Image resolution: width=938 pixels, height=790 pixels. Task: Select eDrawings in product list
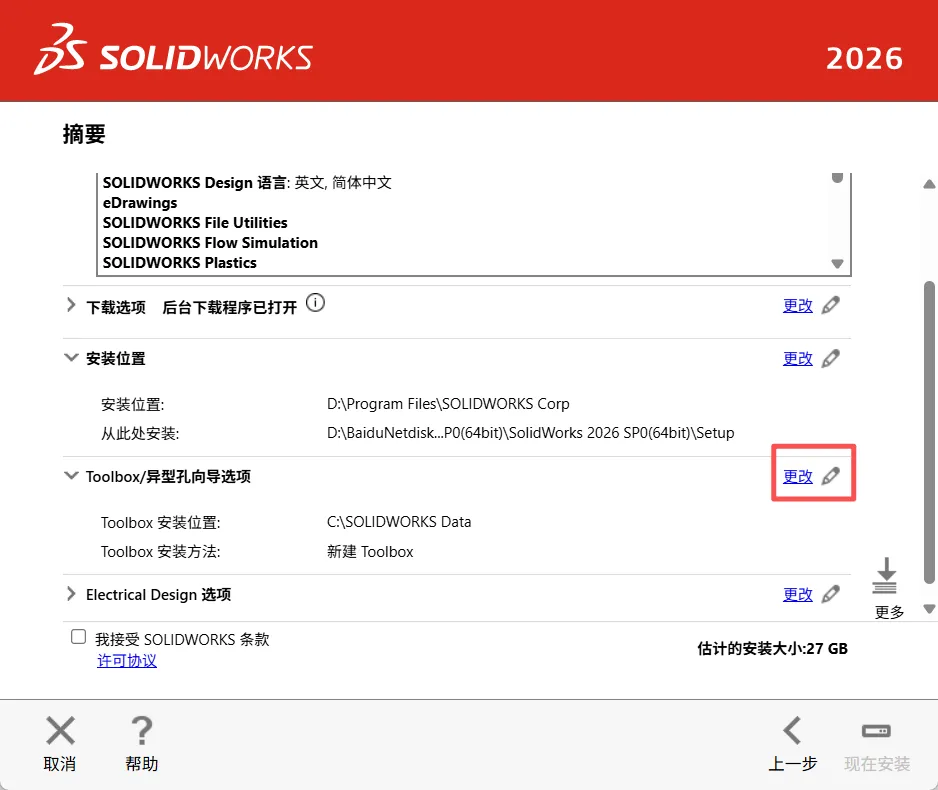coord(140,203)
